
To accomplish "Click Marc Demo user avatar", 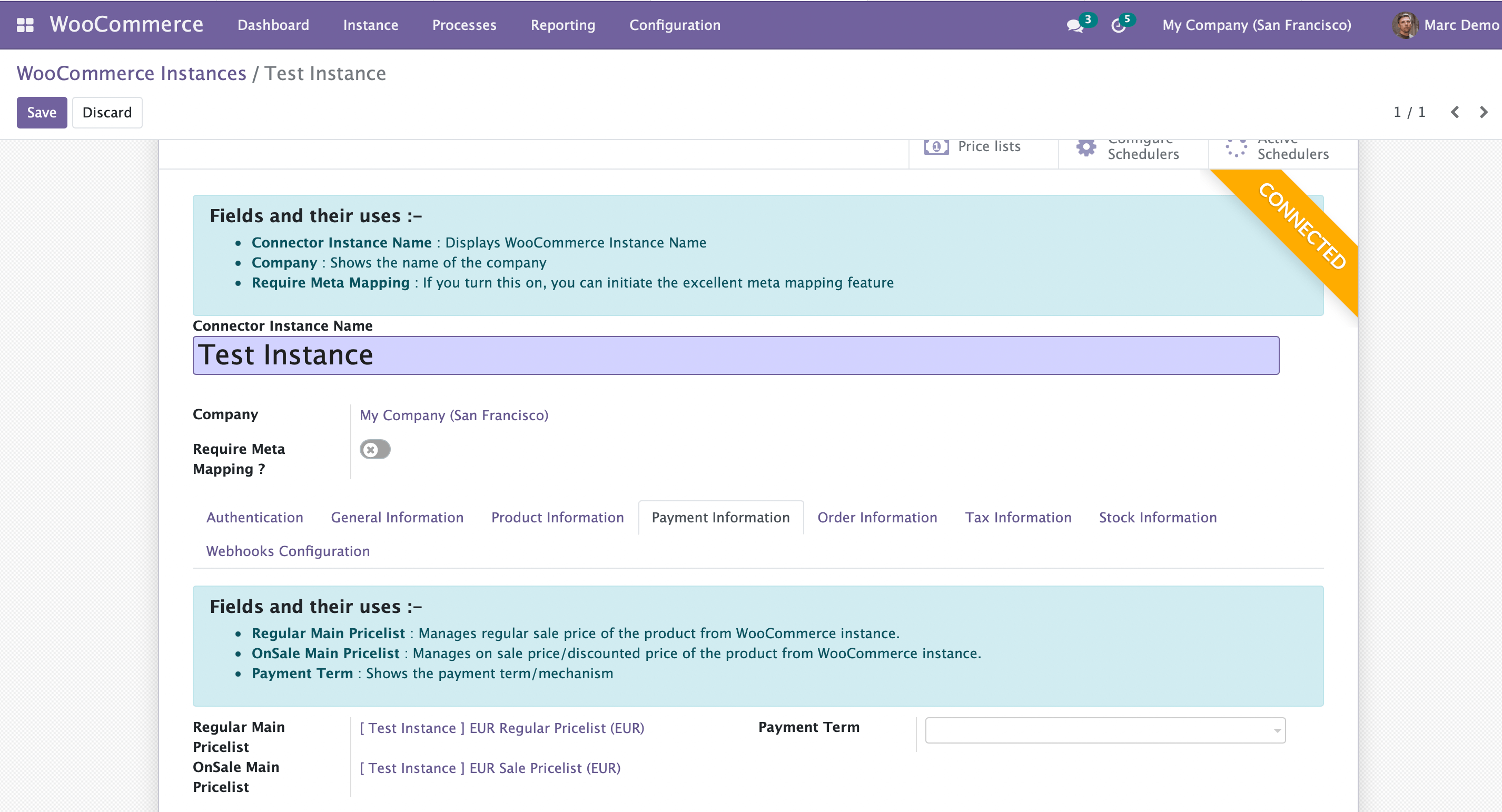I will point(1405,25).
